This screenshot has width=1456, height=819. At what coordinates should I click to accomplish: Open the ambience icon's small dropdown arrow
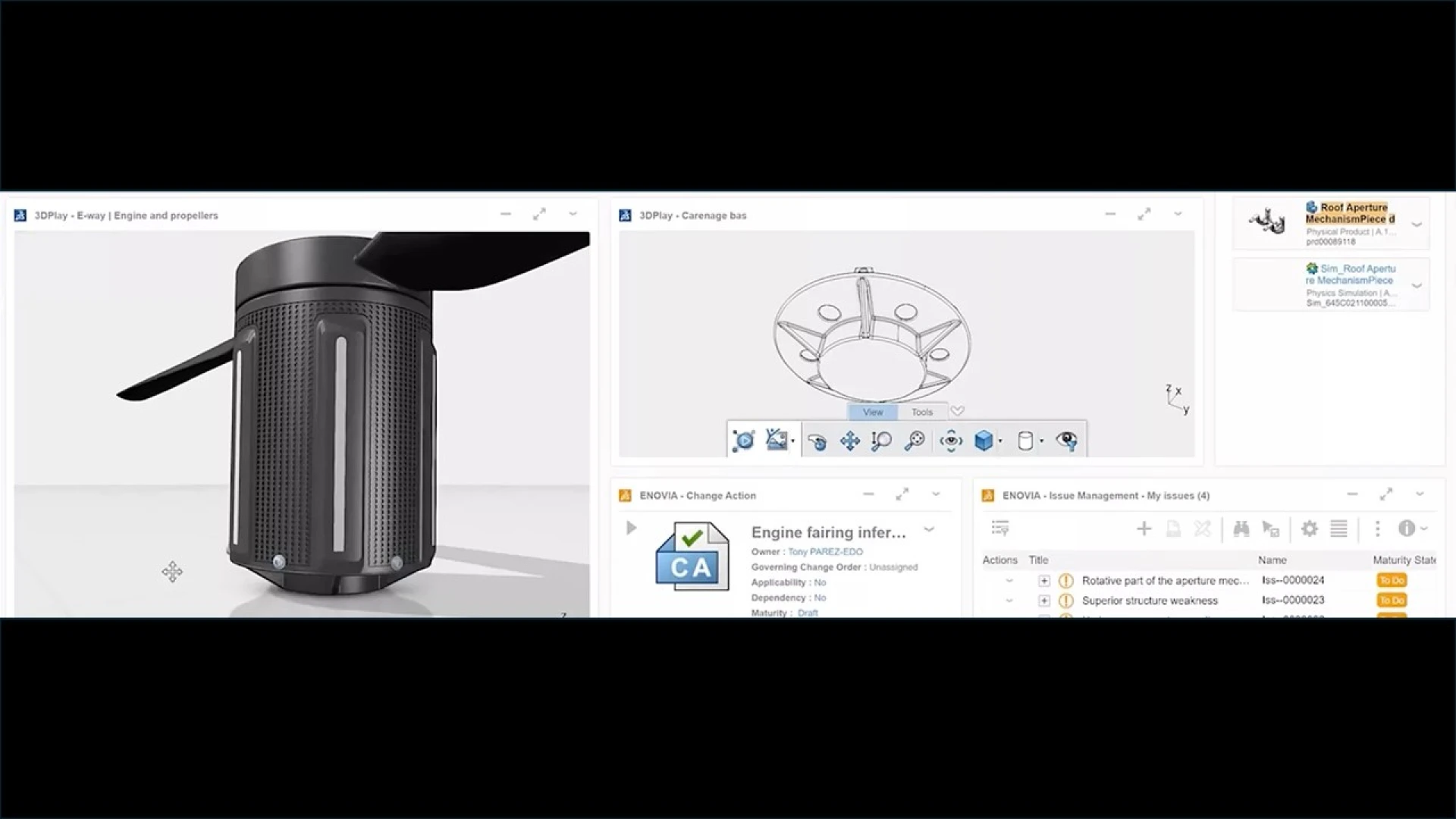coord(793,441)
